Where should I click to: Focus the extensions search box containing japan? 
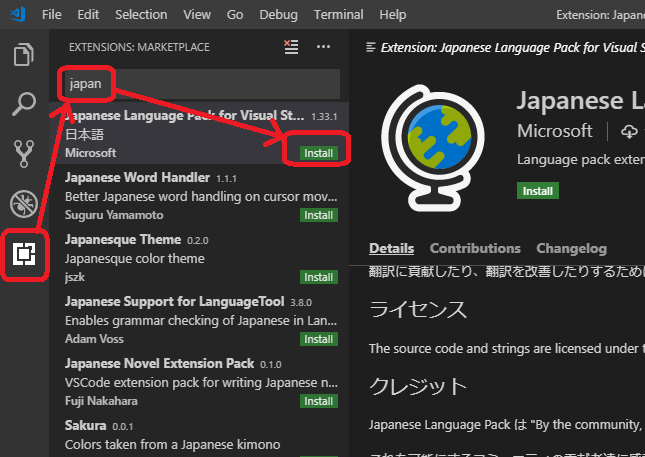pos(202,84)
